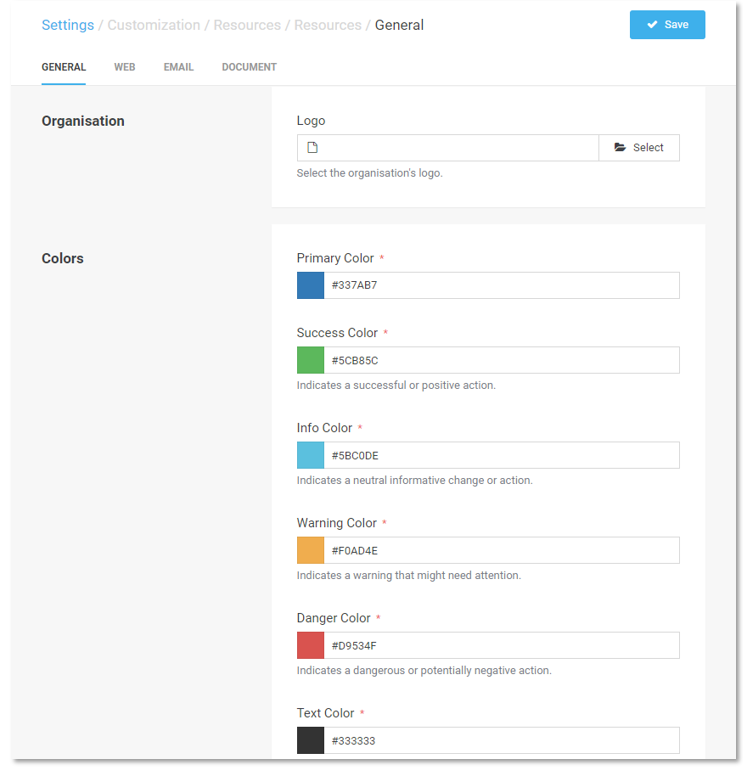Screen dimensions: 743x770
Task: Click the blue Primary Color swatch
Action: pos(310,285)
